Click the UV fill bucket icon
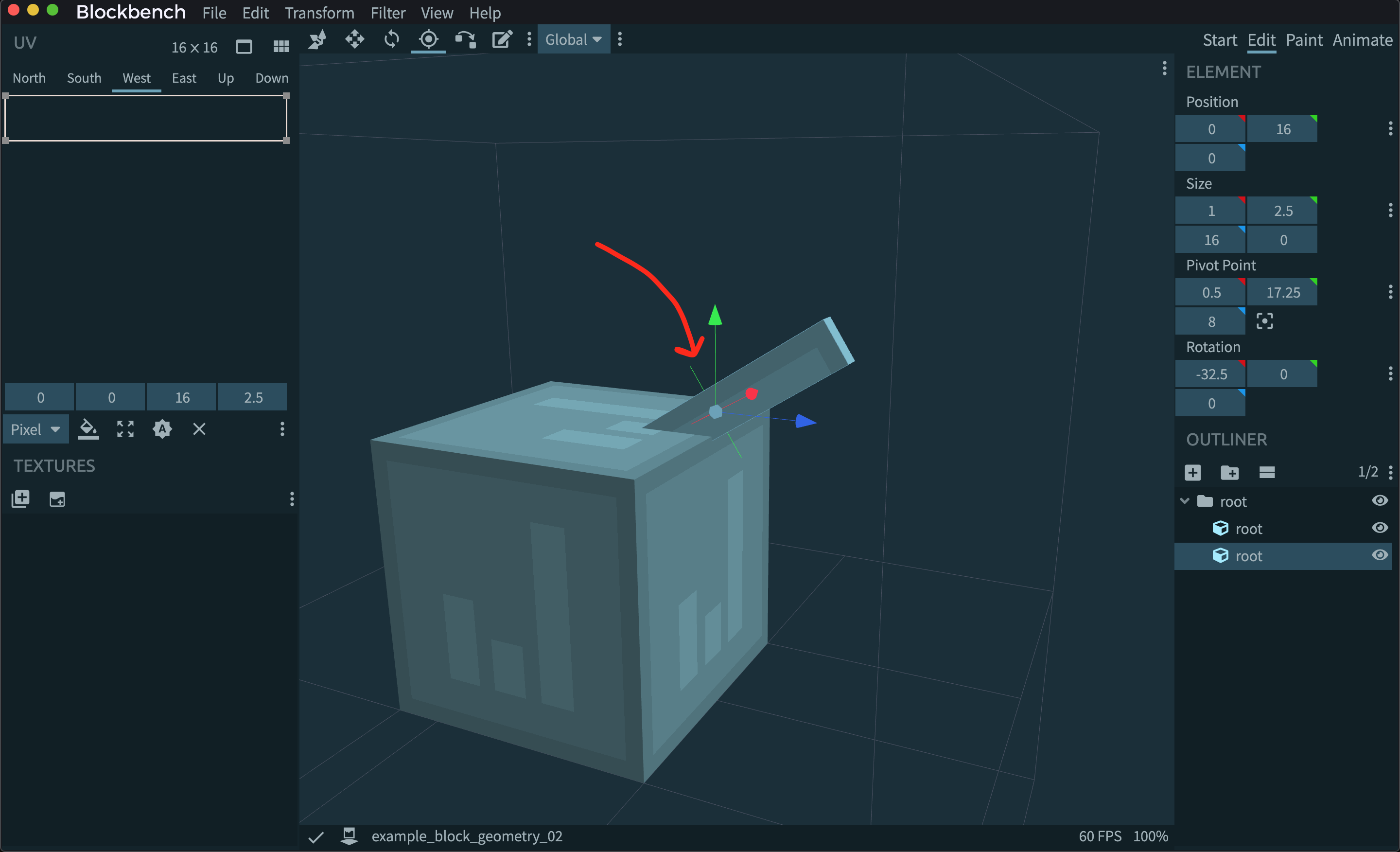 88,429
